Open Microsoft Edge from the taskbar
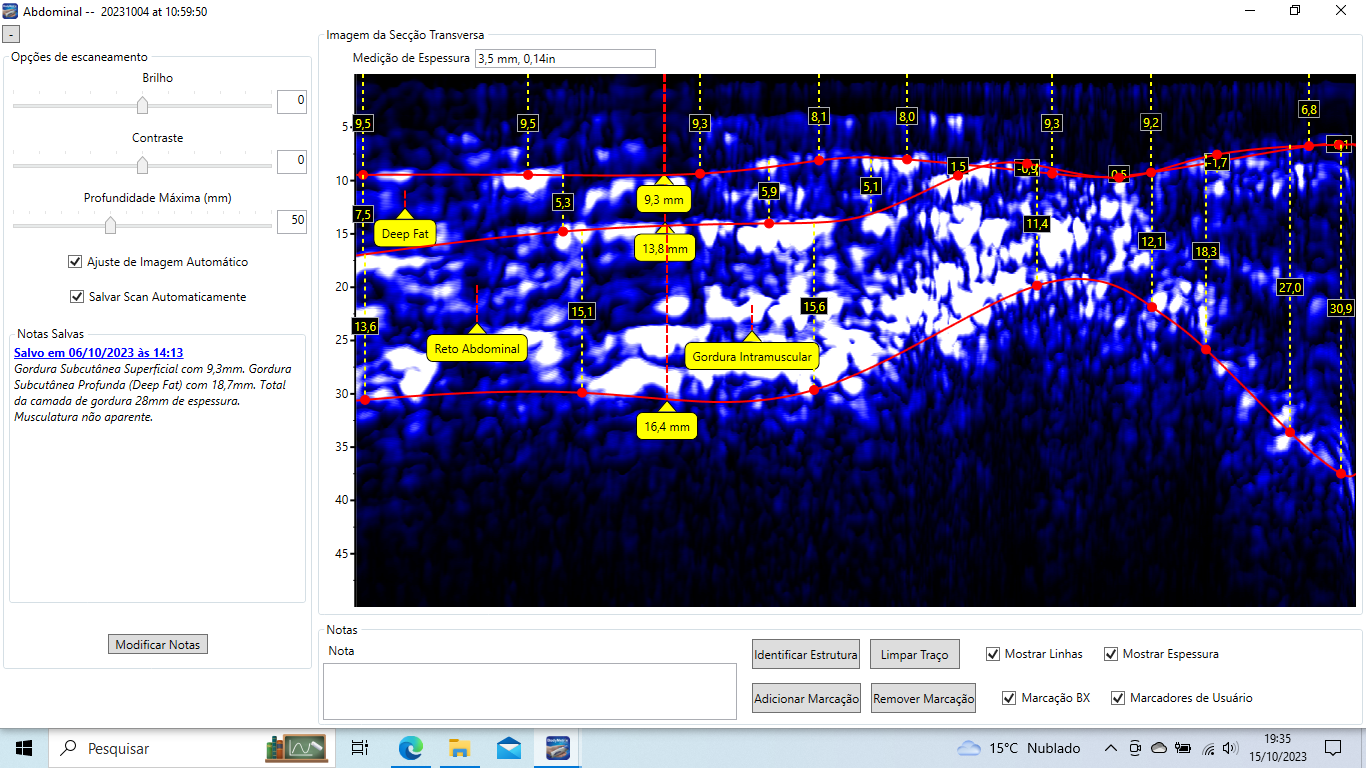This screenshot has width=1366, height=768. pyautogui.click(x=411, y=747)
